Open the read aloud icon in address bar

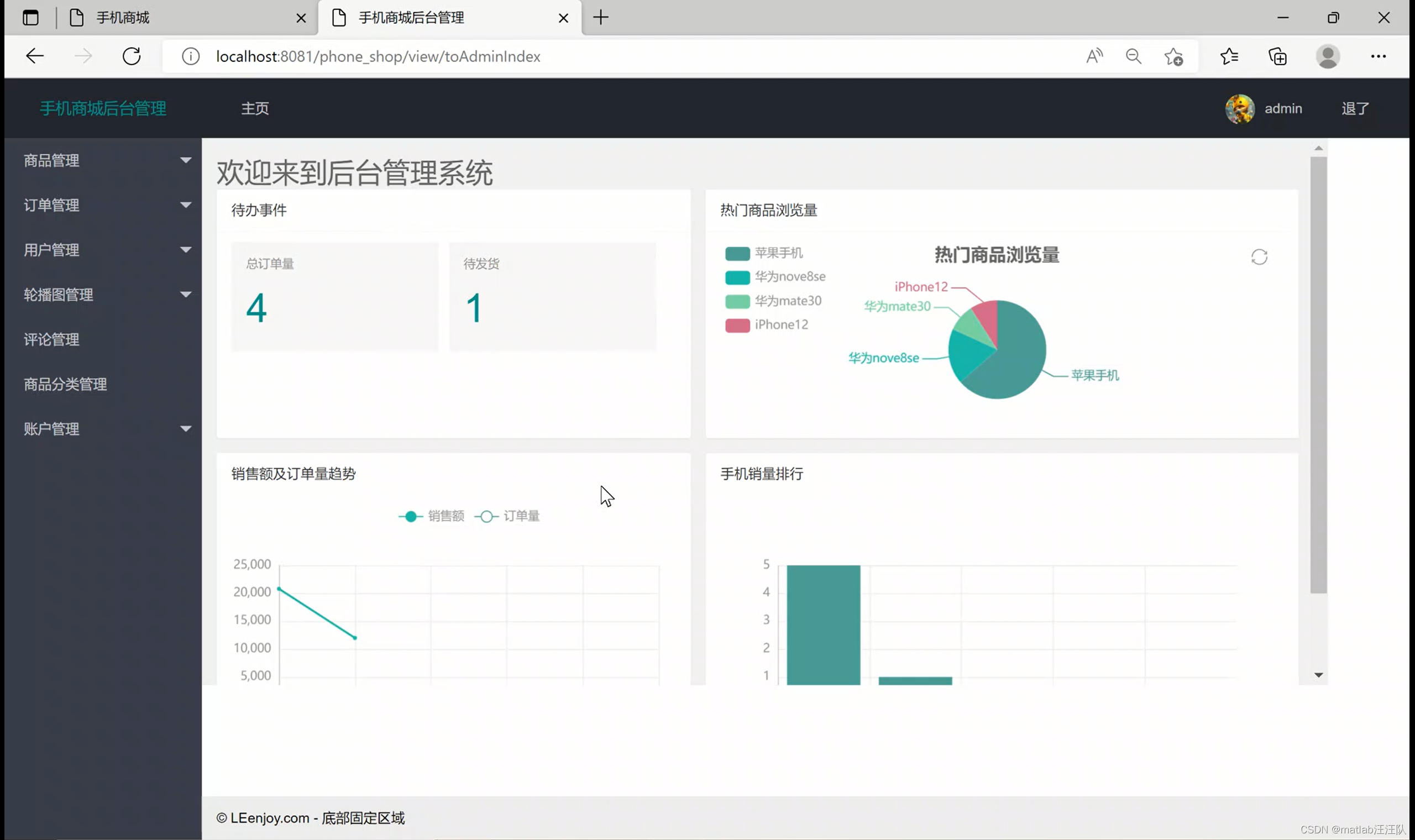[1094, 56]
